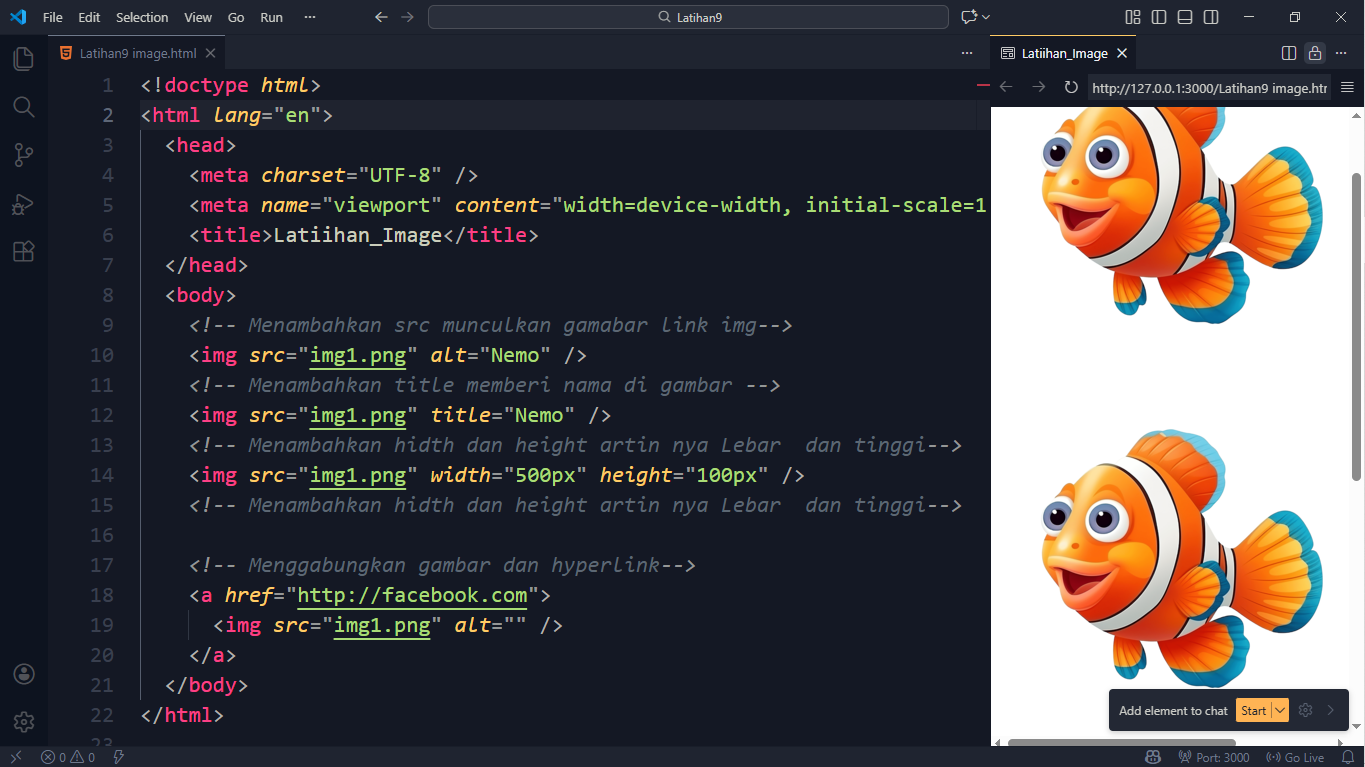Open the Run and Debug view
The height and width of the screenshot is (767, 1365).
tap(23, 204)
